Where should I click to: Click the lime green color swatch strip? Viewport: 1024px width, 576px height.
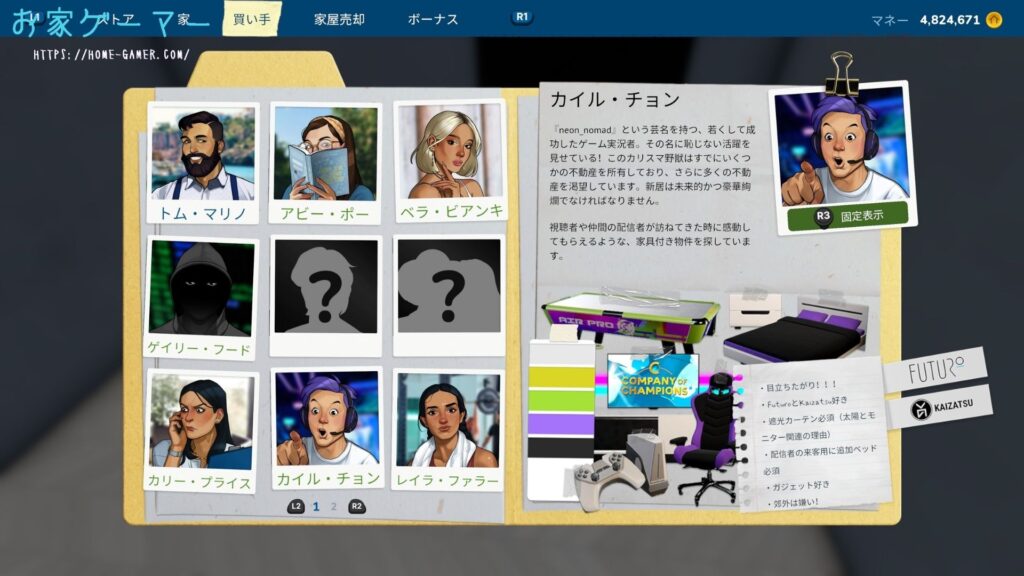tap(561, 399)
